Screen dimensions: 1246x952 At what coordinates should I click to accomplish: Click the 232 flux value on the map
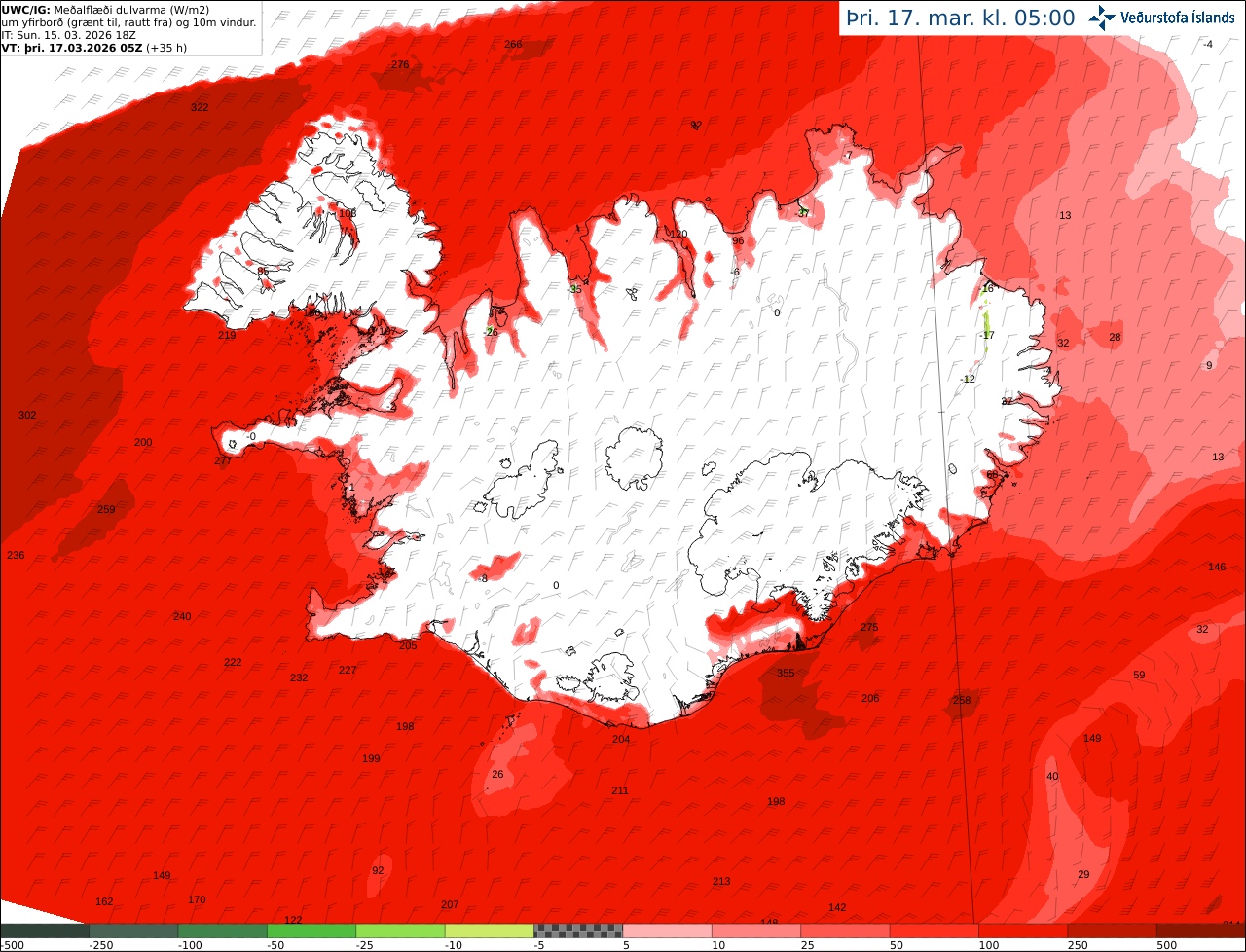(299, 677)
